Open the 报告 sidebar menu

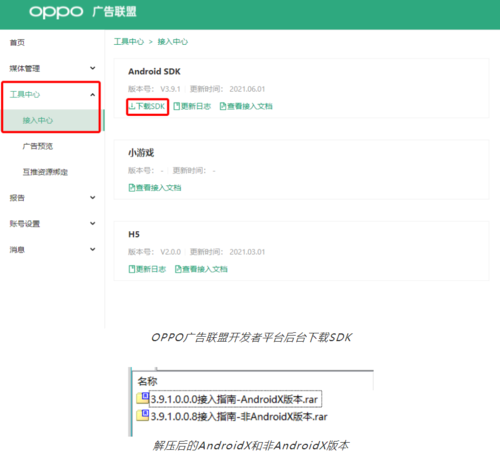(x=17, y=198)
